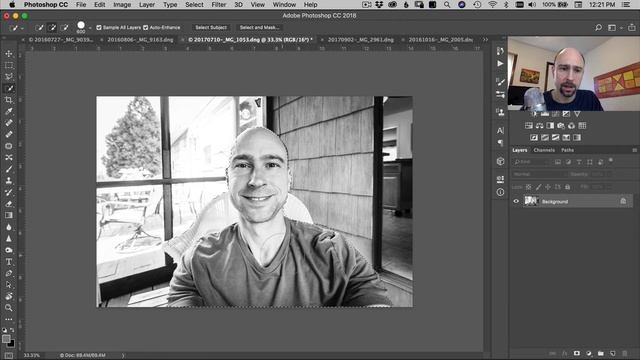Open the layer Kind filter dropdown
Viewport: 640px width, 360px height.
(531, 162)
